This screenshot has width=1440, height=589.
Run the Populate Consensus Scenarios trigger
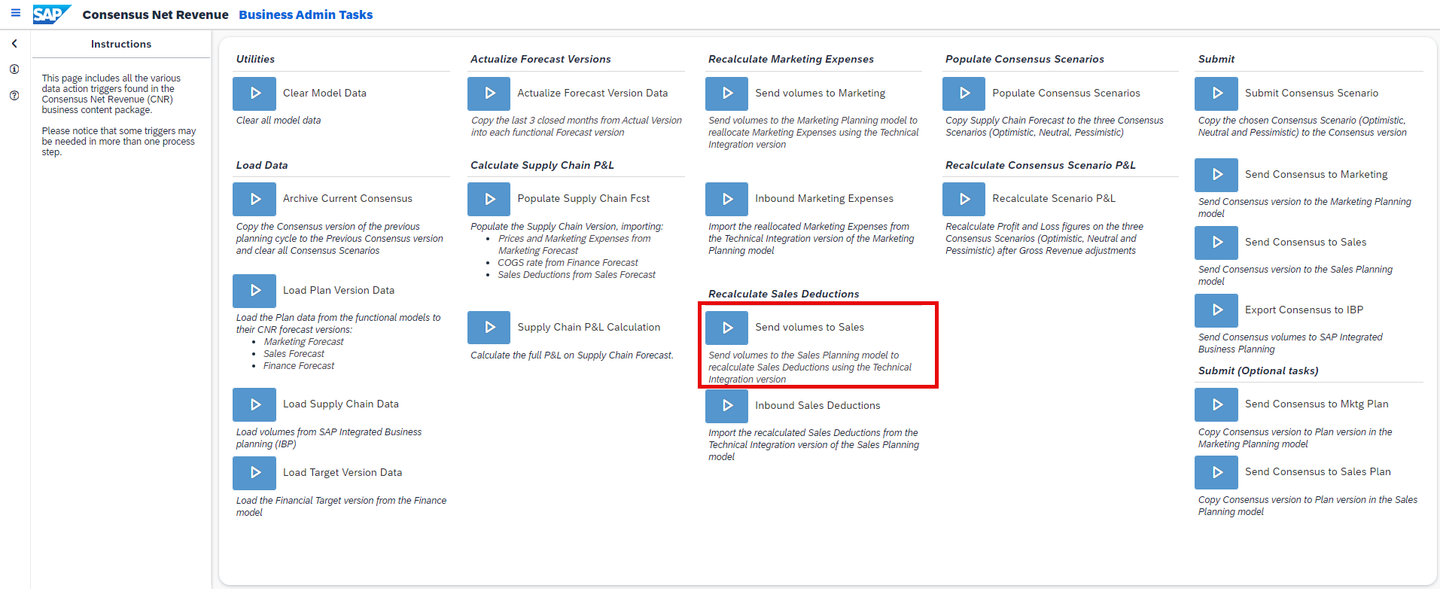[964, 93]
